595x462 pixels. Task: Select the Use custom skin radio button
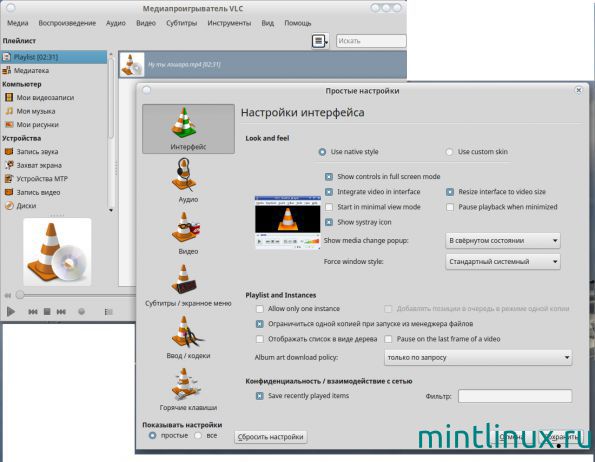point(449,152)
